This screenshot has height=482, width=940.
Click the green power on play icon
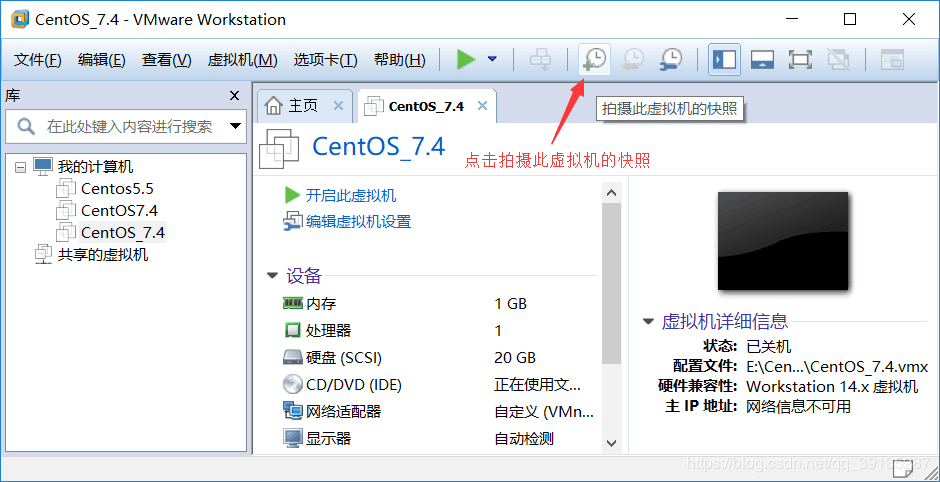(x=465, y=59)
